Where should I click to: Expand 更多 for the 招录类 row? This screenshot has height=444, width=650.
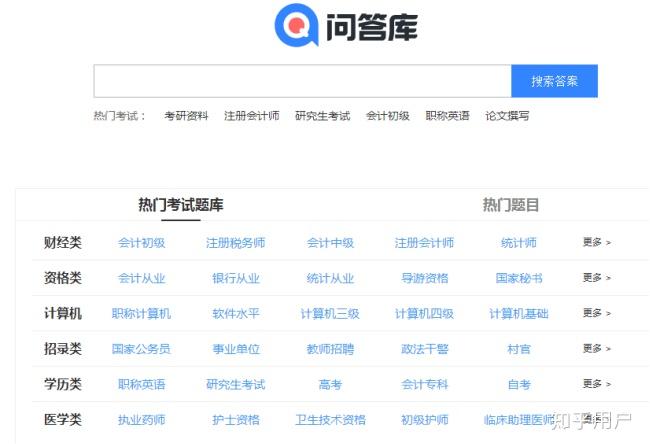coord(597,348)
